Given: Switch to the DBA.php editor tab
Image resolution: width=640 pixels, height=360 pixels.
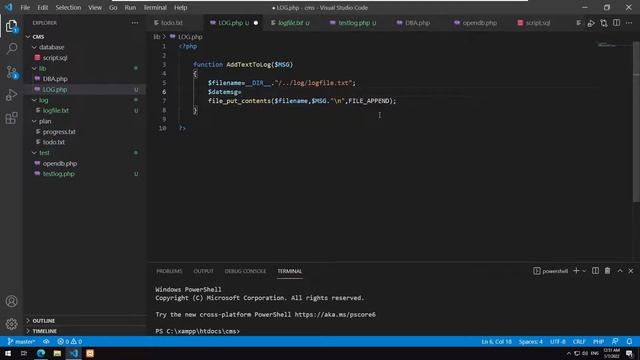Looking at the screenshot, I should pyautogui.click(x=417, y=23).
